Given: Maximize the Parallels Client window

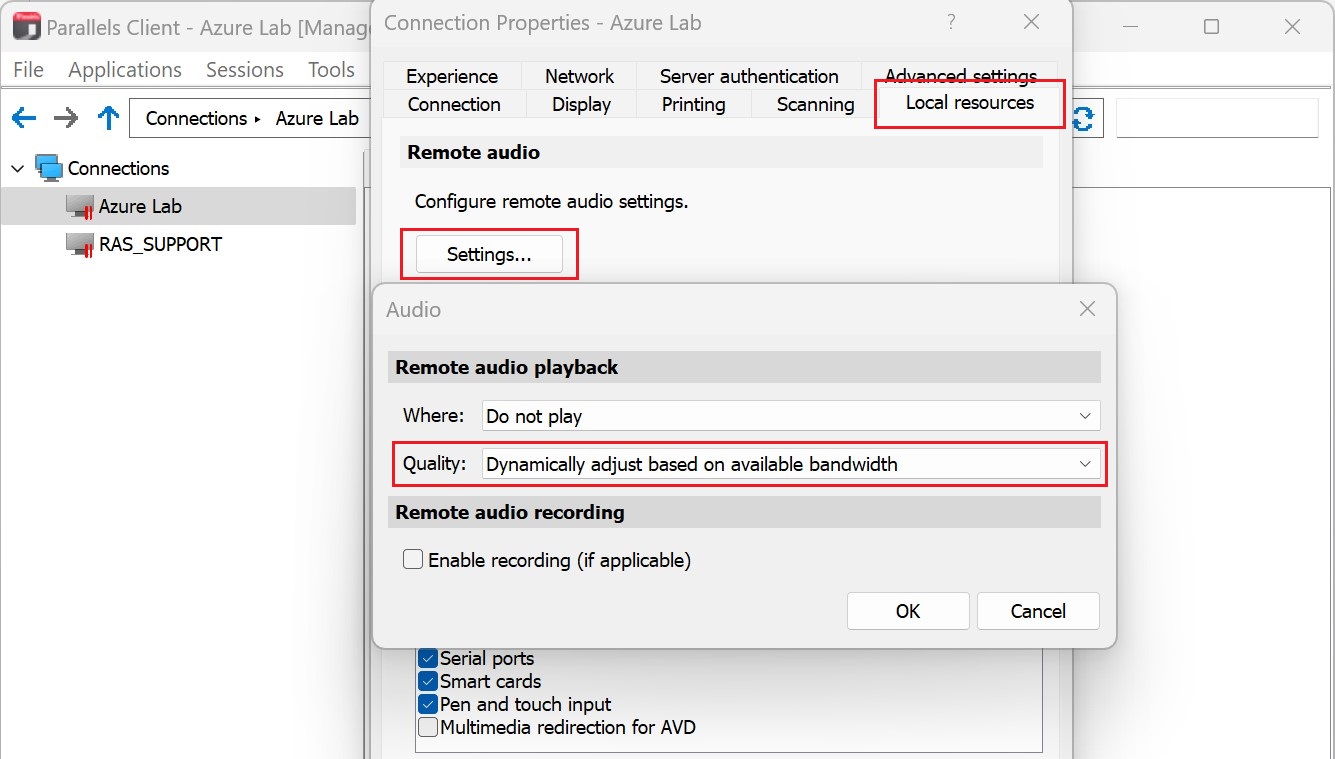Looking at the screenshot, I should tap(1211, 27).
